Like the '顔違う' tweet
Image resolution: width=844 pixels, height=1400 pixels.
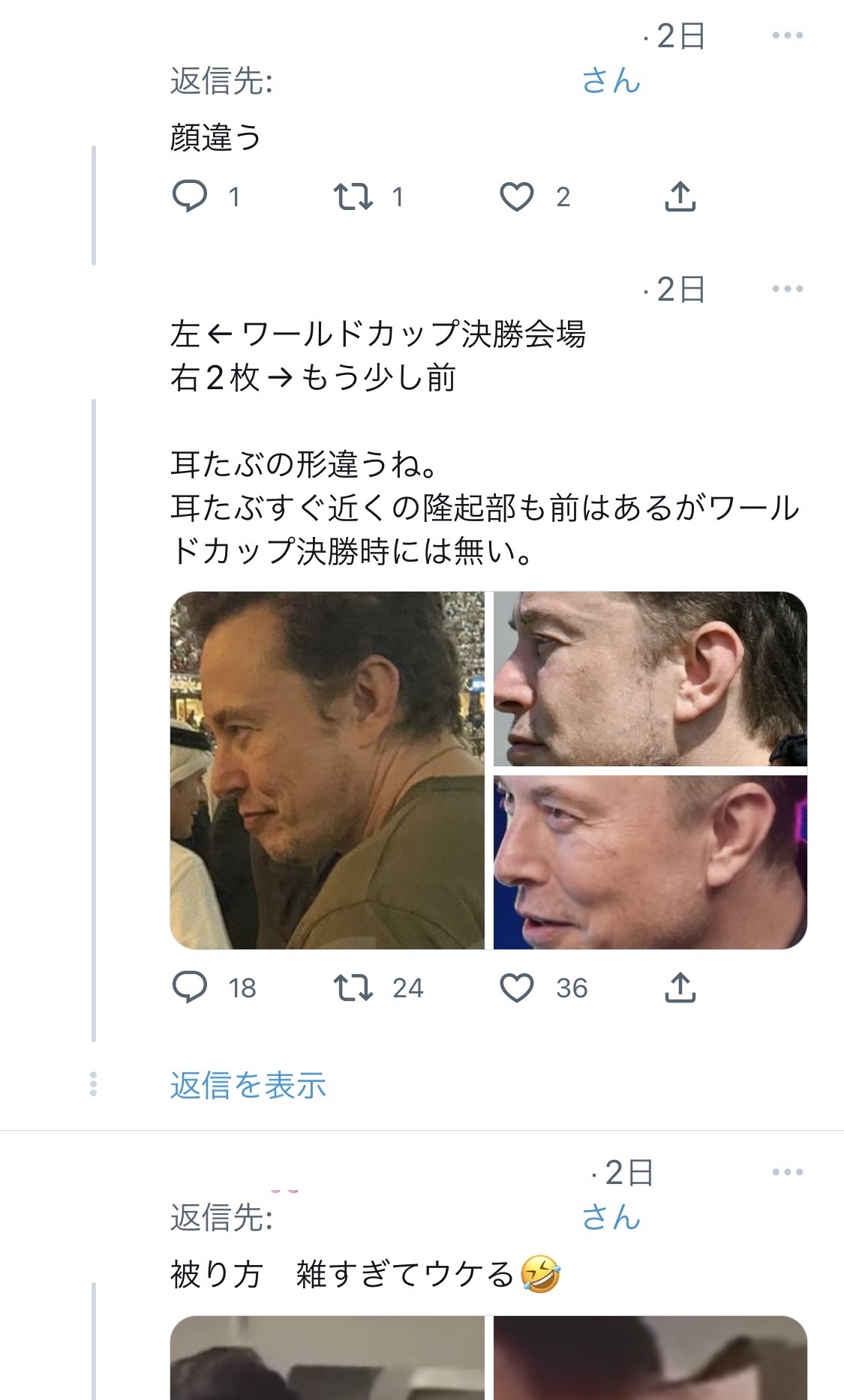pyautogui.click(x=517, y=196)
